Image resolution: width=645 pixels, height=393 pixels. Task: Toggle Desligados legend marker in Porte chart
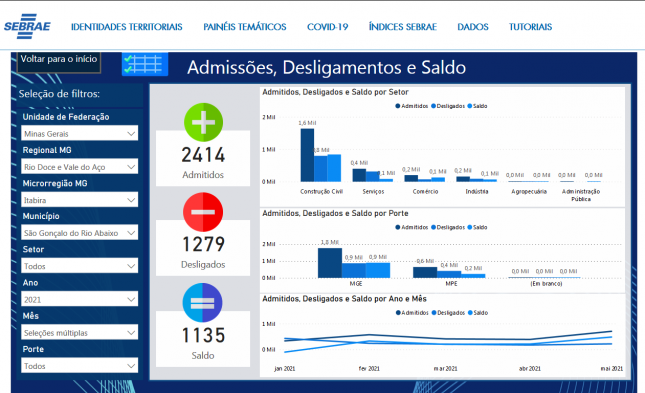[433, 227]
